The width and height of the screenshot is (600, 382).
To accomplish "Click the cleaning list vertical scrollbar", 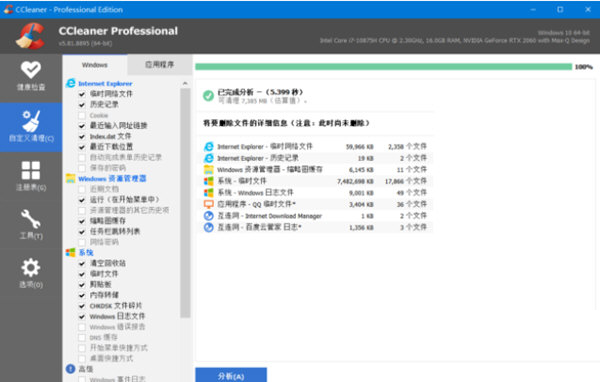I will point(185,203).
